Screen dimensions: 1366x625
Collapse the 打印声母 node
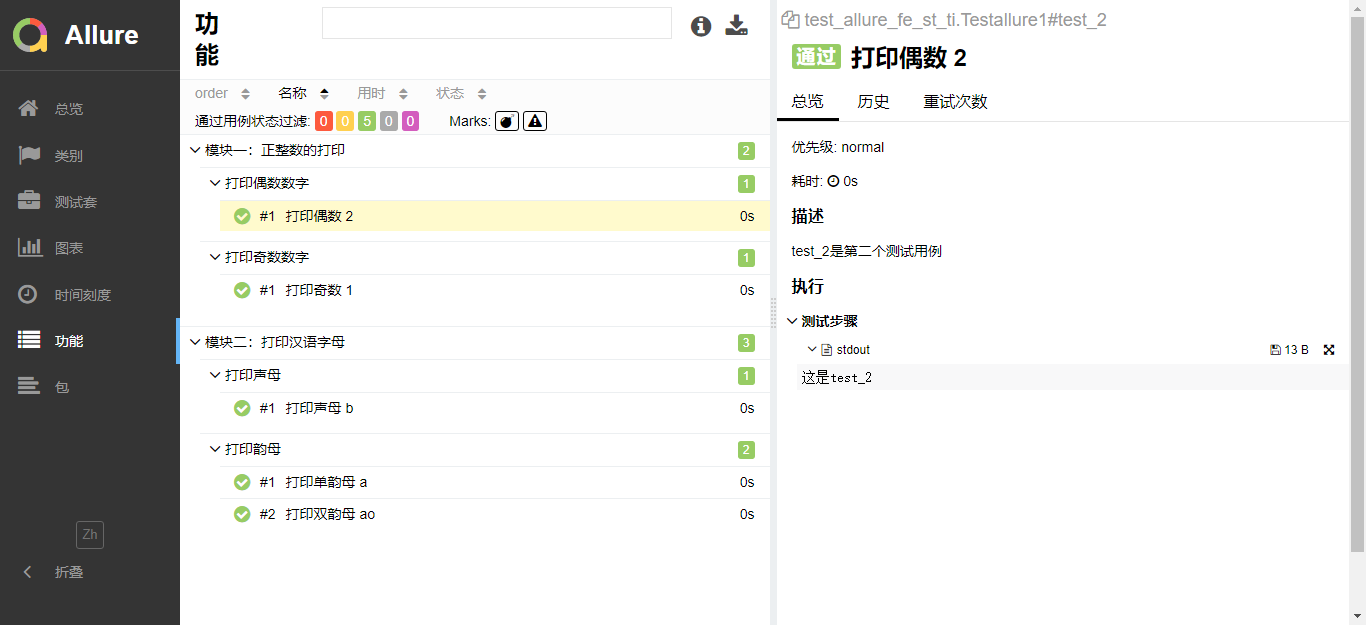coord(214,375)
